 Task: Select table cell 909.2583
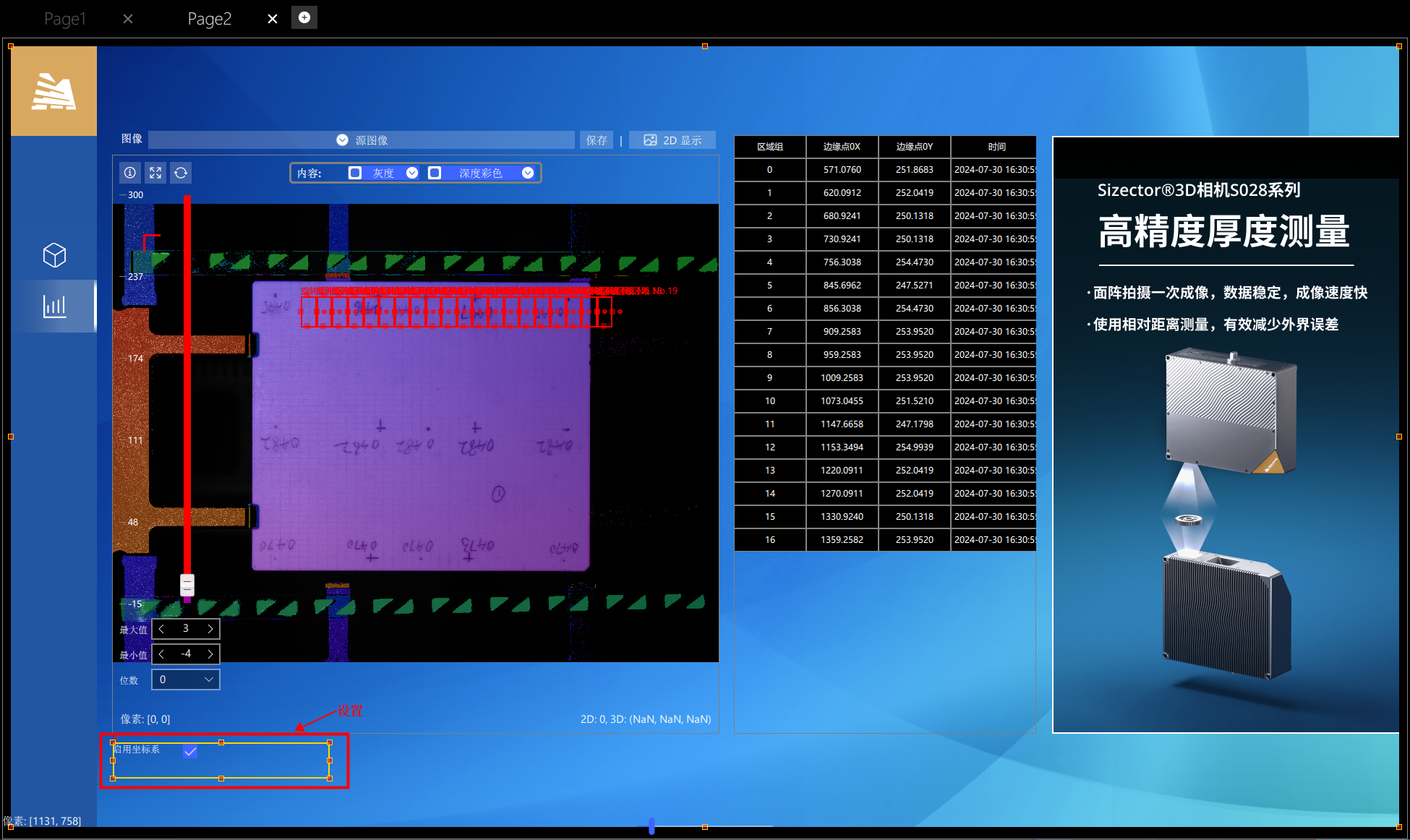tap(842, 332)
